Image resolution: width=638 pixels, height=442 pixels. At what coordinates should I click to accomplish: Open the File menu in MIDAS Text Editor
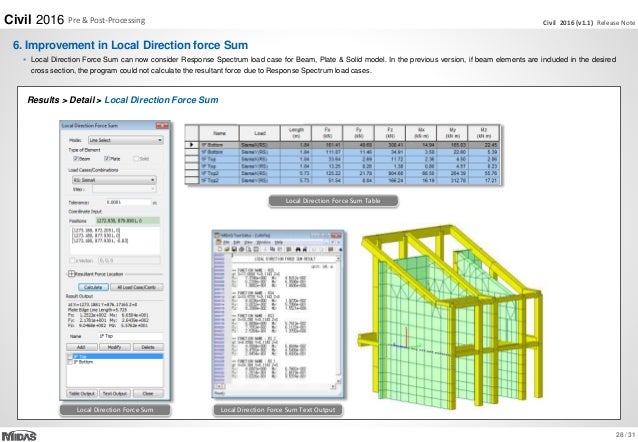(226, 242)
